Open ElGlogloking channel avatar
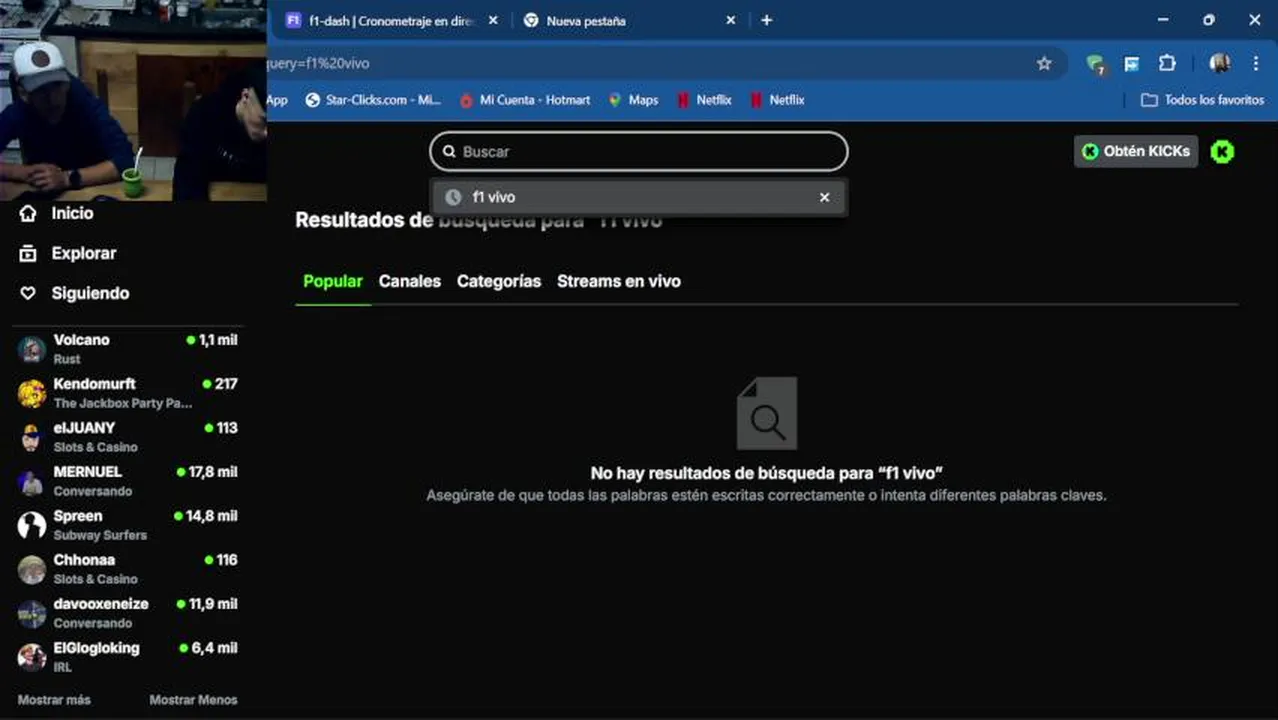 (32, 657)
